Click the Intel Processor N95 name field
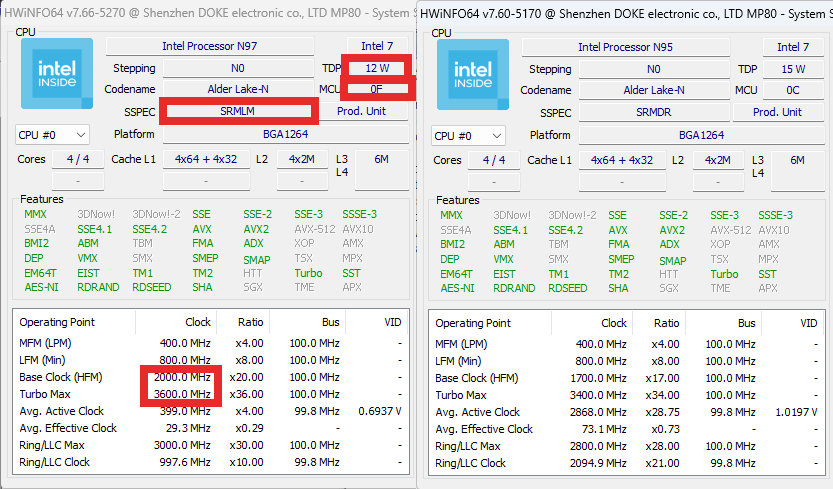Viewport: 833px width, 489px height. [x=626, y=47]
